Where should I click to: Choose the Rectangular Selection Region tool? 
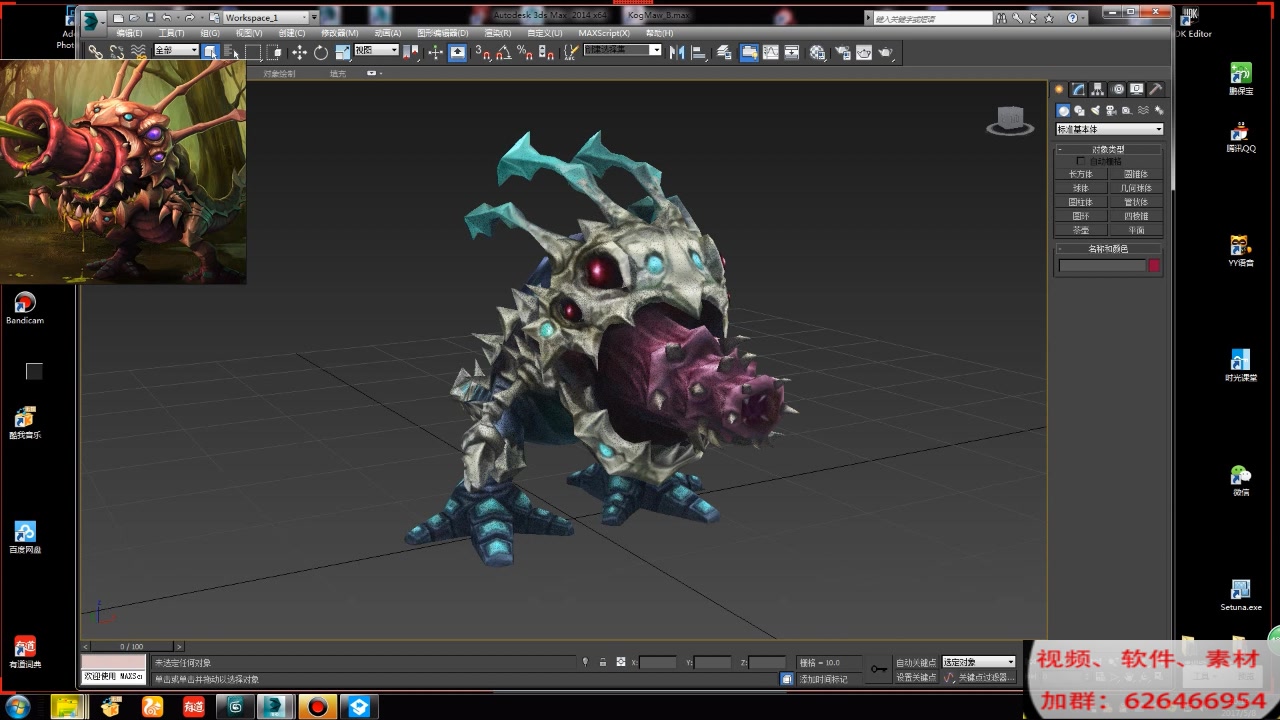(253, 52)
